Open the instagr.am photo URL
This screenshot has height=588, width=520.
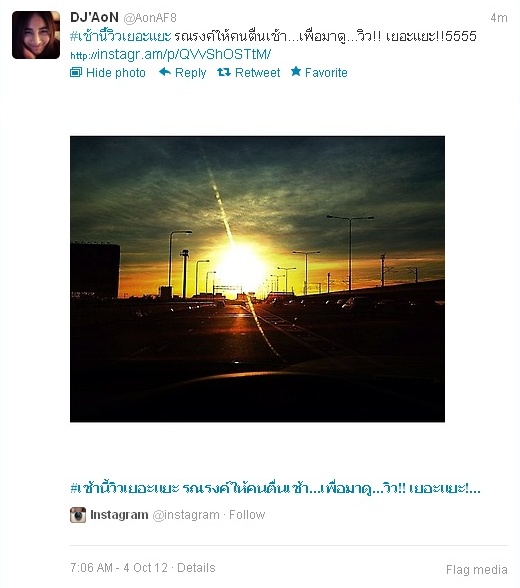[x=171, y=55]
